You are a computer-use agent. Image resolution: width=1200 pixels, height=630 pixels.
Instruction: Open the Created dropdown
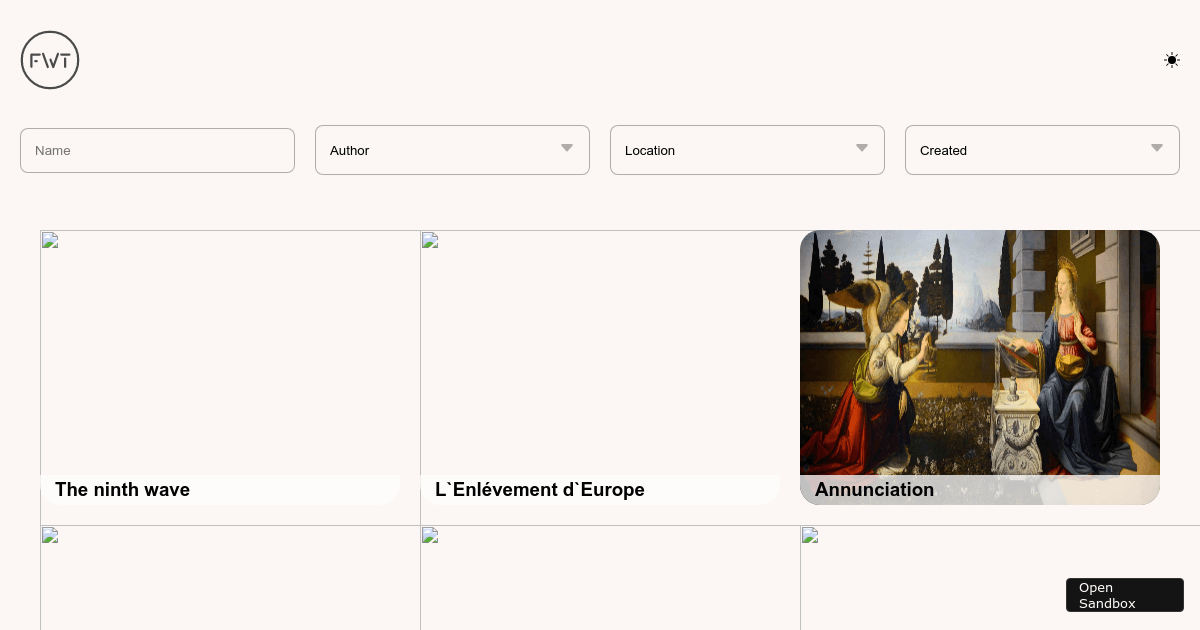(x=1042, y=150)
